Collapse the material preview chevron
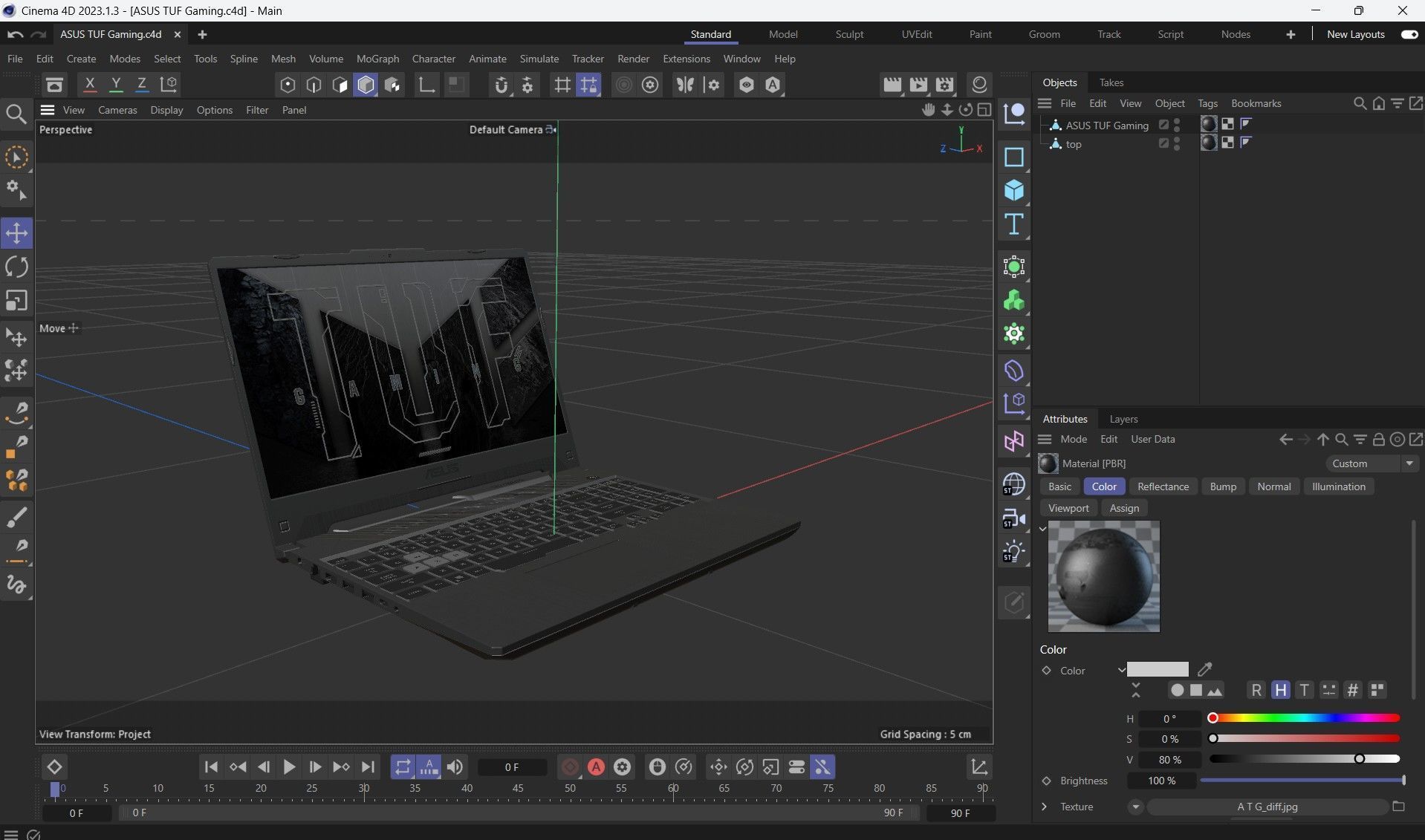Image resolution: width=1425 pixels, height=840 pixels. (1042, 529)
